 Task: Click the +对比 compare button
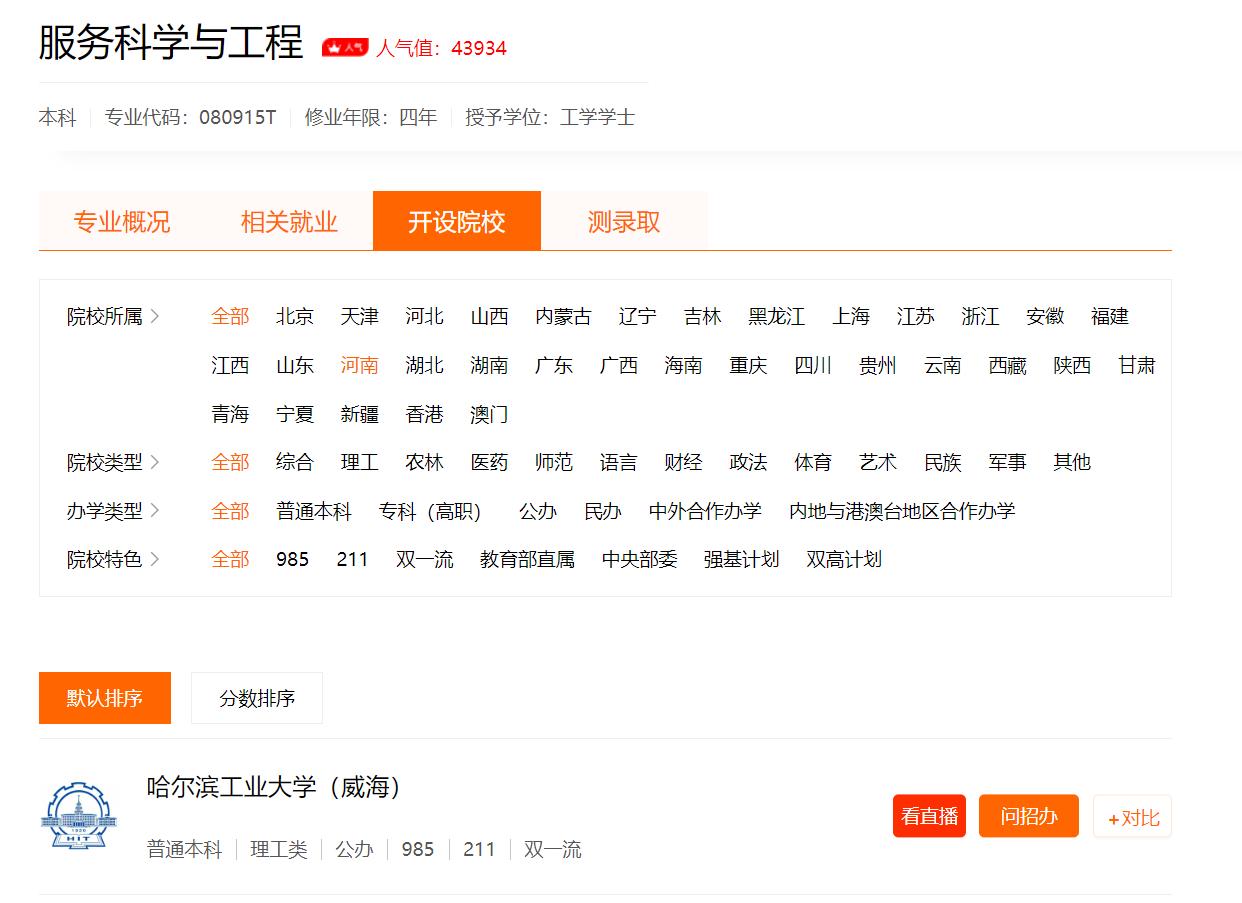coord(1131,816)
